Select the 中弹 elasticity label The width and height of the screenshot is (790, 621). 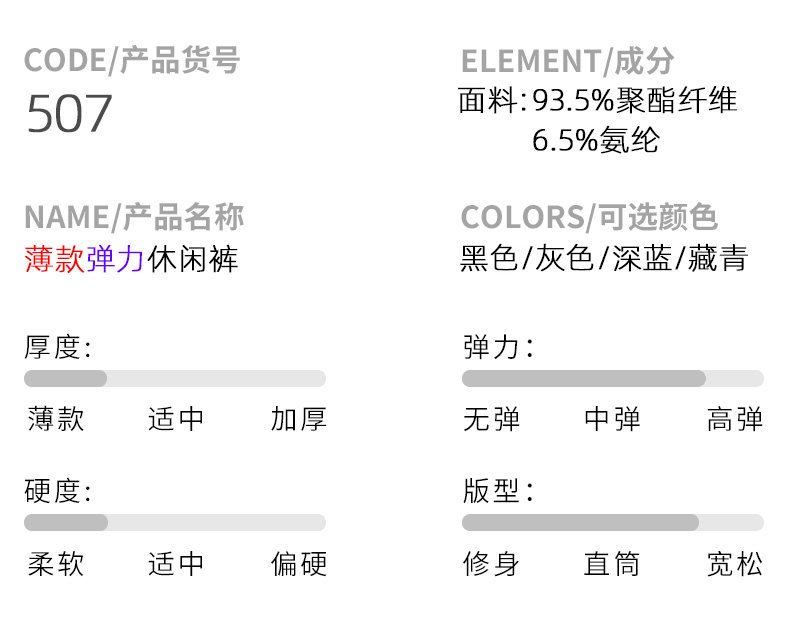pyautogui.click(x=612, y=419)
